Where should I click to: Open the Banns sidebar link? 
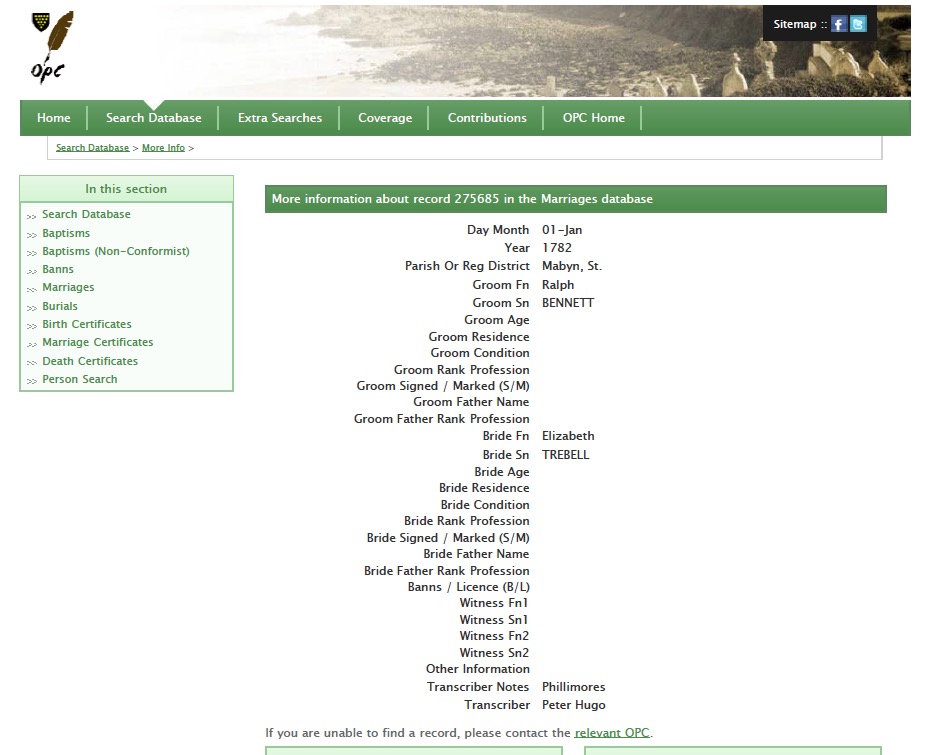[x=58, y=269]
